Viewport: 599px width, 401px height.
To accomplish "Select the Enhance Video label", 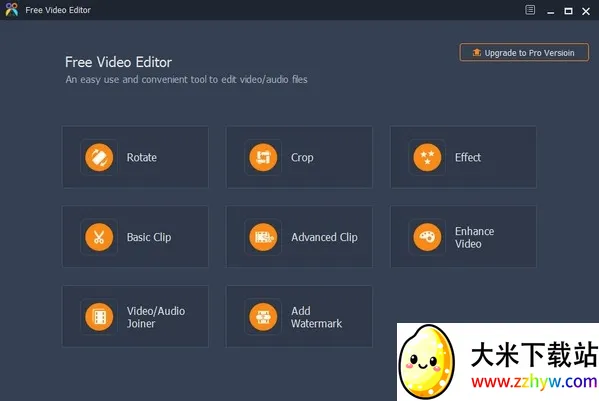I will click(474, 238).
